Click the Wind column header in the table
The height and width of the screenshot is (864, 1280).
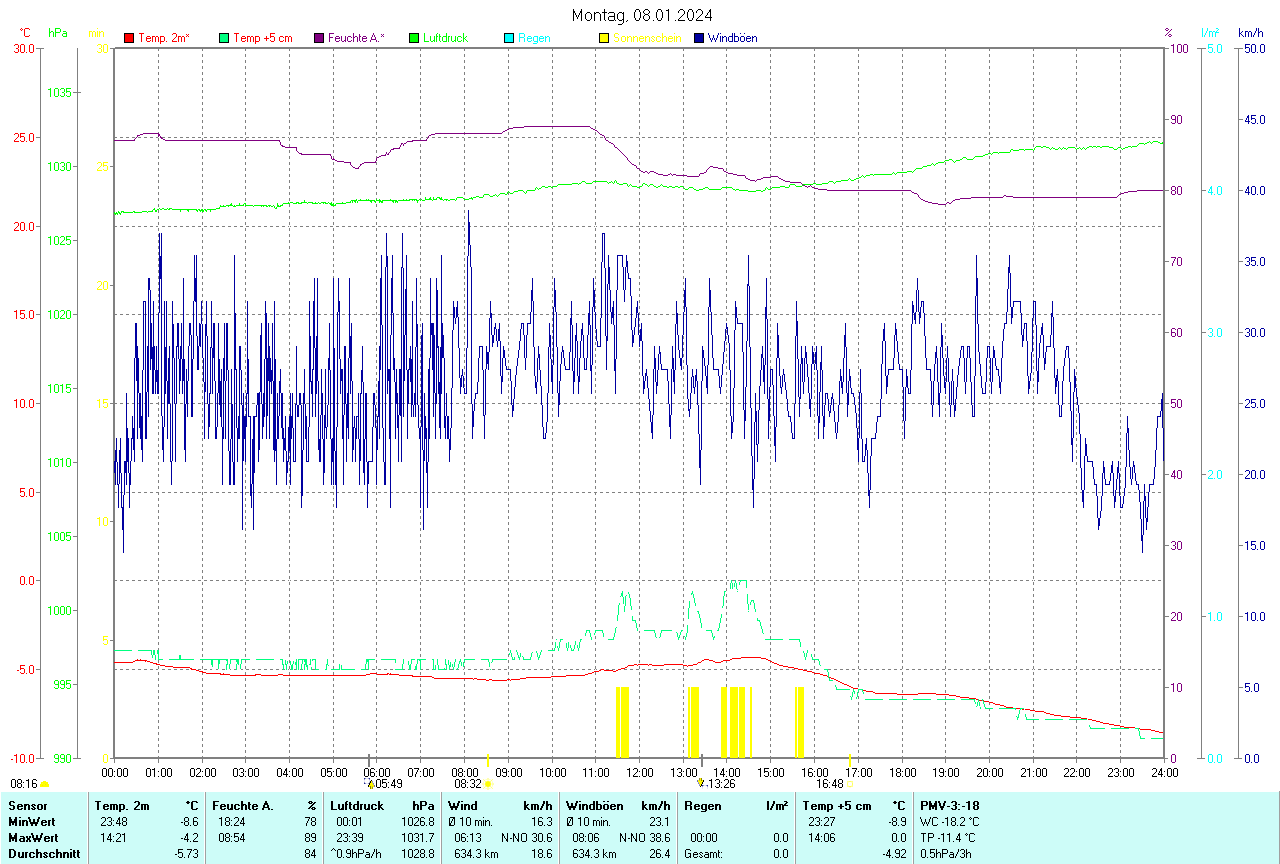pos(463,806)
